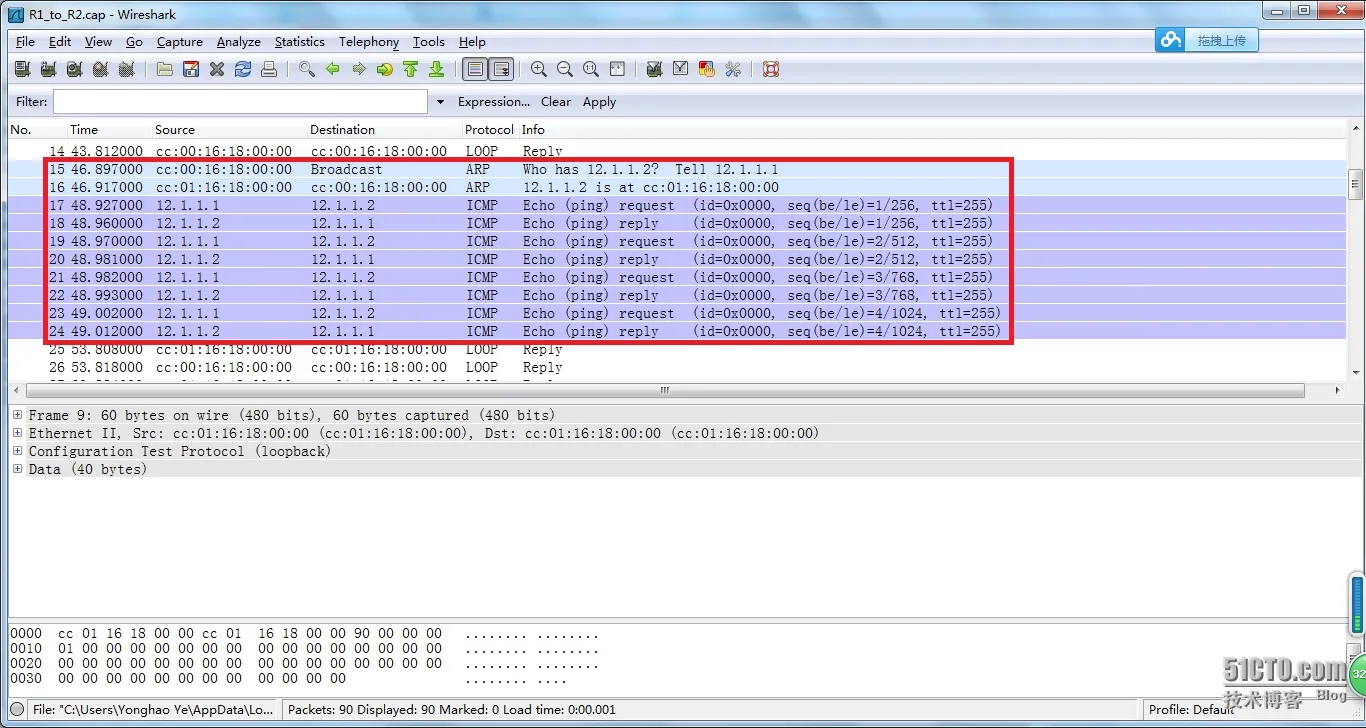Screen dimensions: 1366x728
Task: Select packet 17 Echo request seq 1/256
Action: [677, 206]
